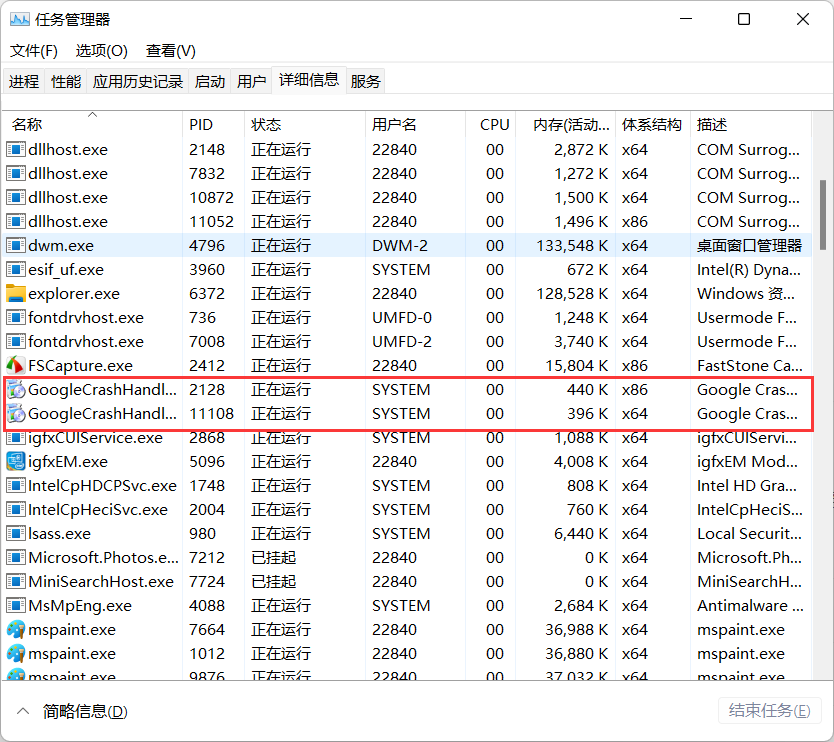Image resolution: width=834 pixels, height=742 pixels.
Task: Click the Local Securit... description cell
Action: (749, 533)
